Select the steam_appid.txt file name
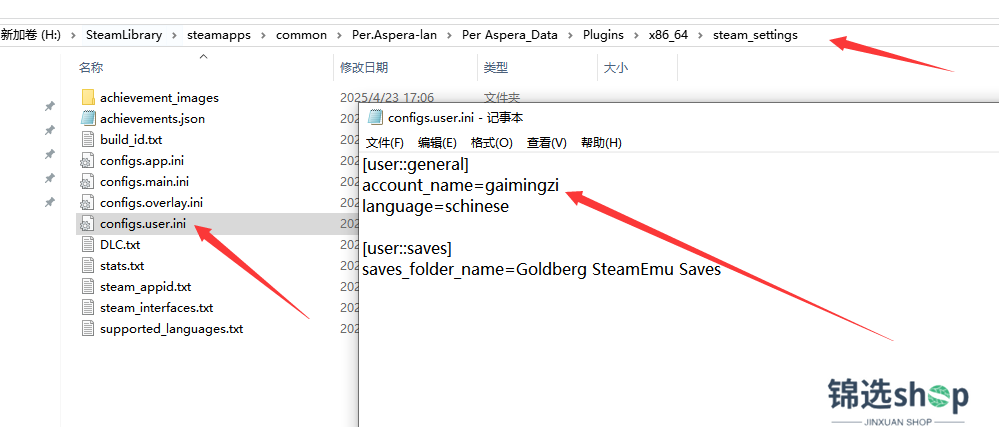 pos(145,287)
